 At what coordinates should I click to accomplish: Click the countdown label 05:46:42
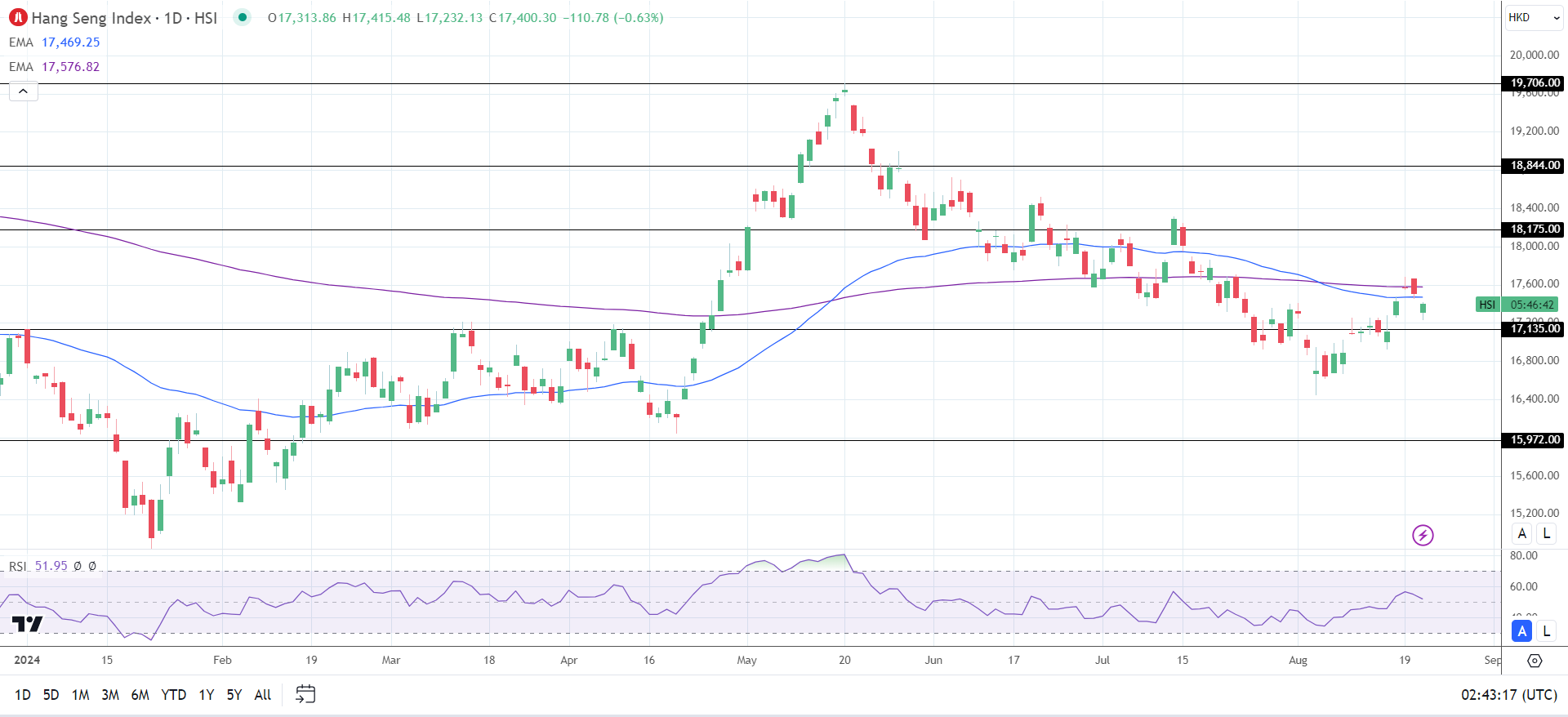click(x=1531, y=305)
